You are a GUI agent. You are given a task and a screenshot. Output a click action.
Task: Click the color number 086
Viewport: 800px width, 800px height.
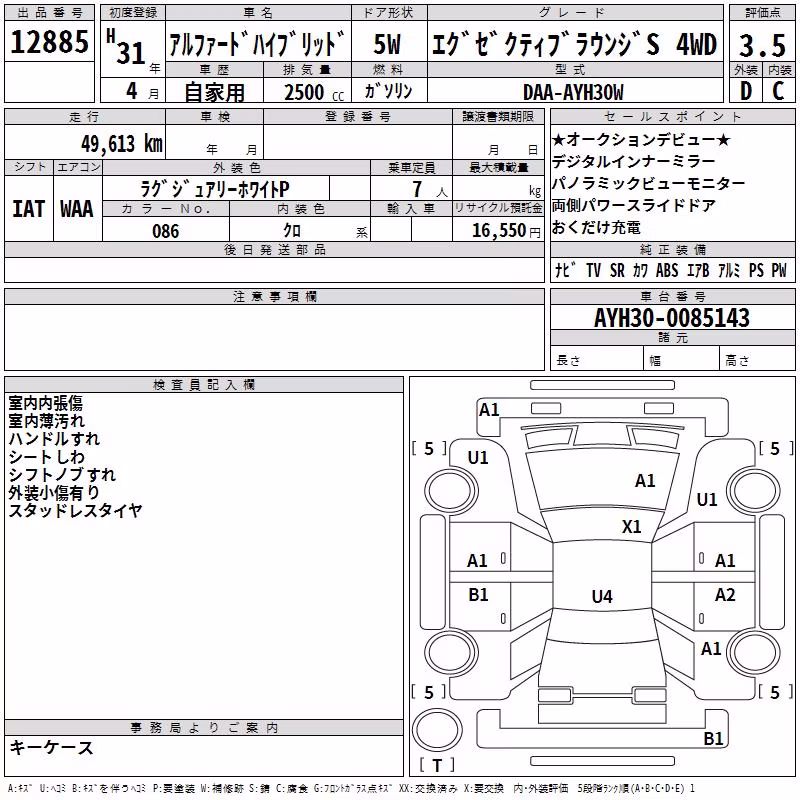point(165,231)
